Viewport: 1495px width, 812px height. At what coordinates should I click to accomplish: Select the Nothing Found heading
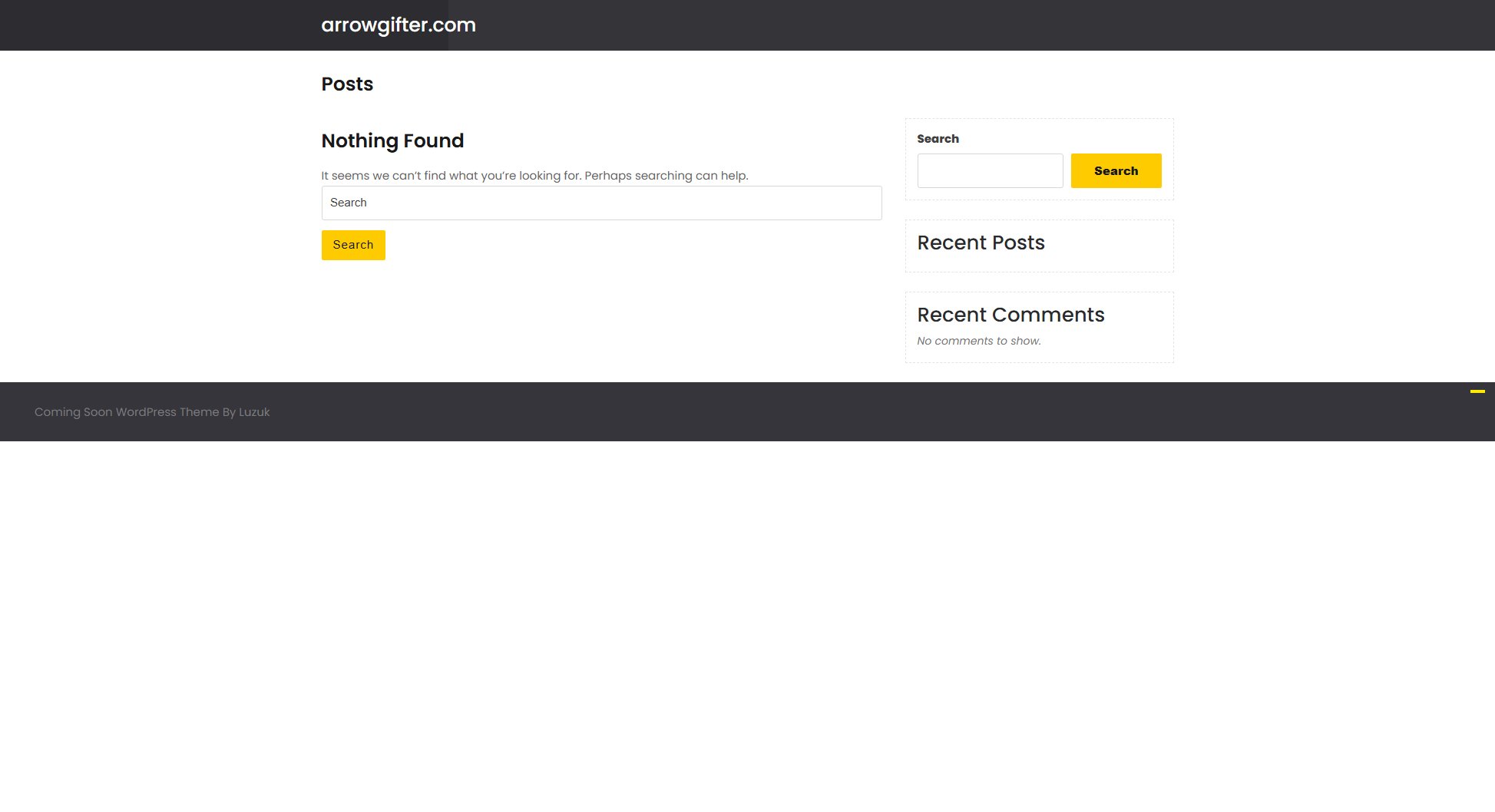(392, 140)
